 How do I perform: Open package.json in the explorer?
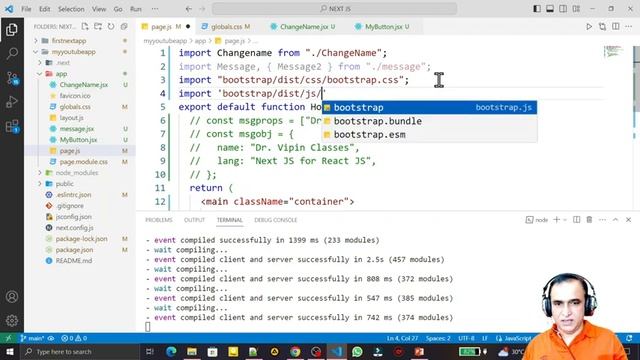click(80, 249)
